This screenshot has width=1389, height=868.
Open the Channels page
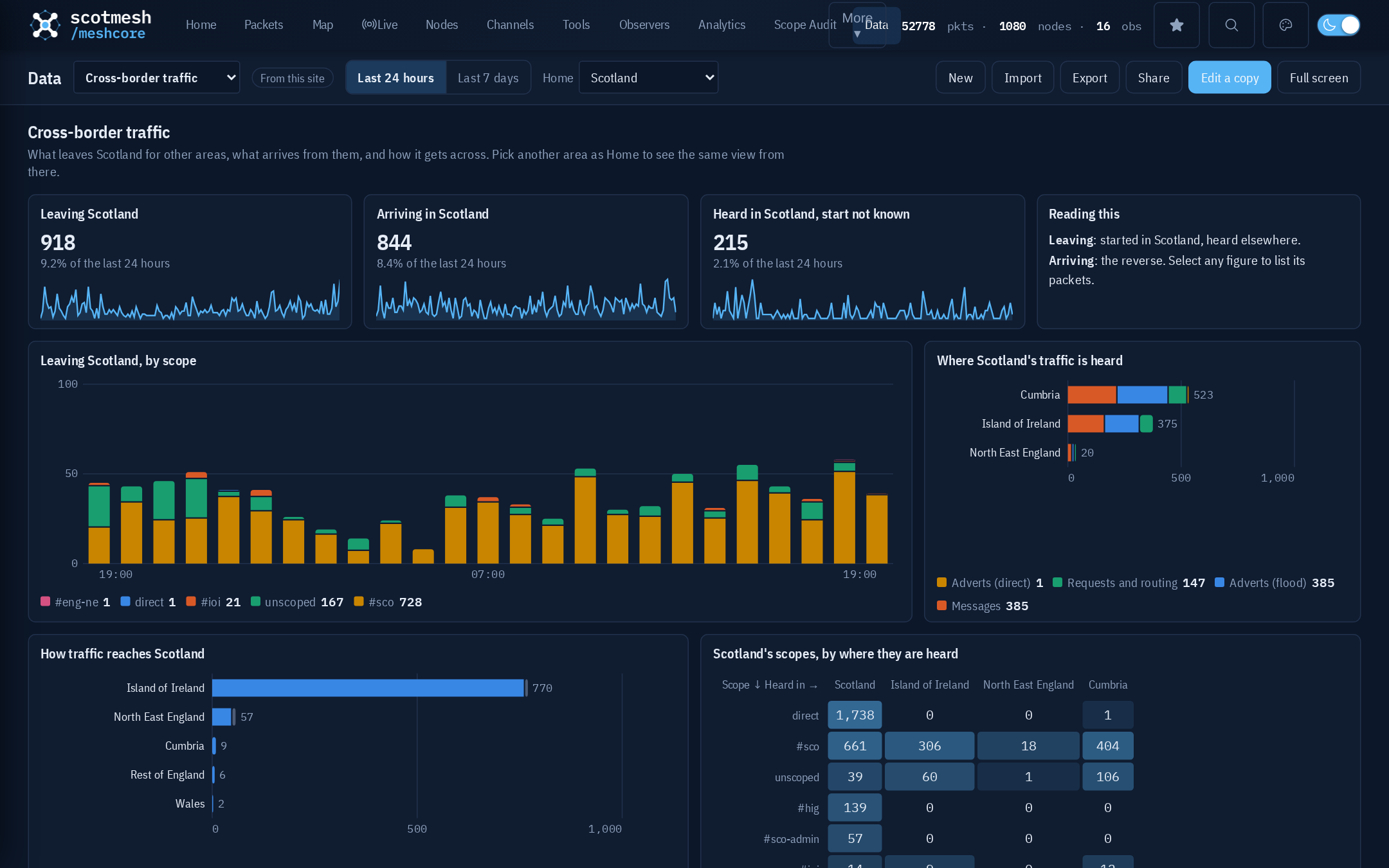click(510, 25)
